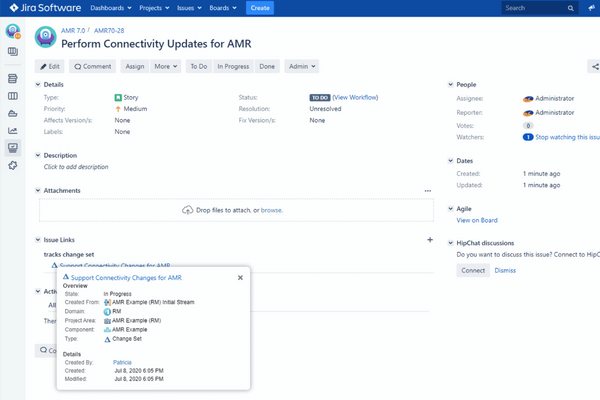Open attachments options ellipsis menu

coord(427,191)
